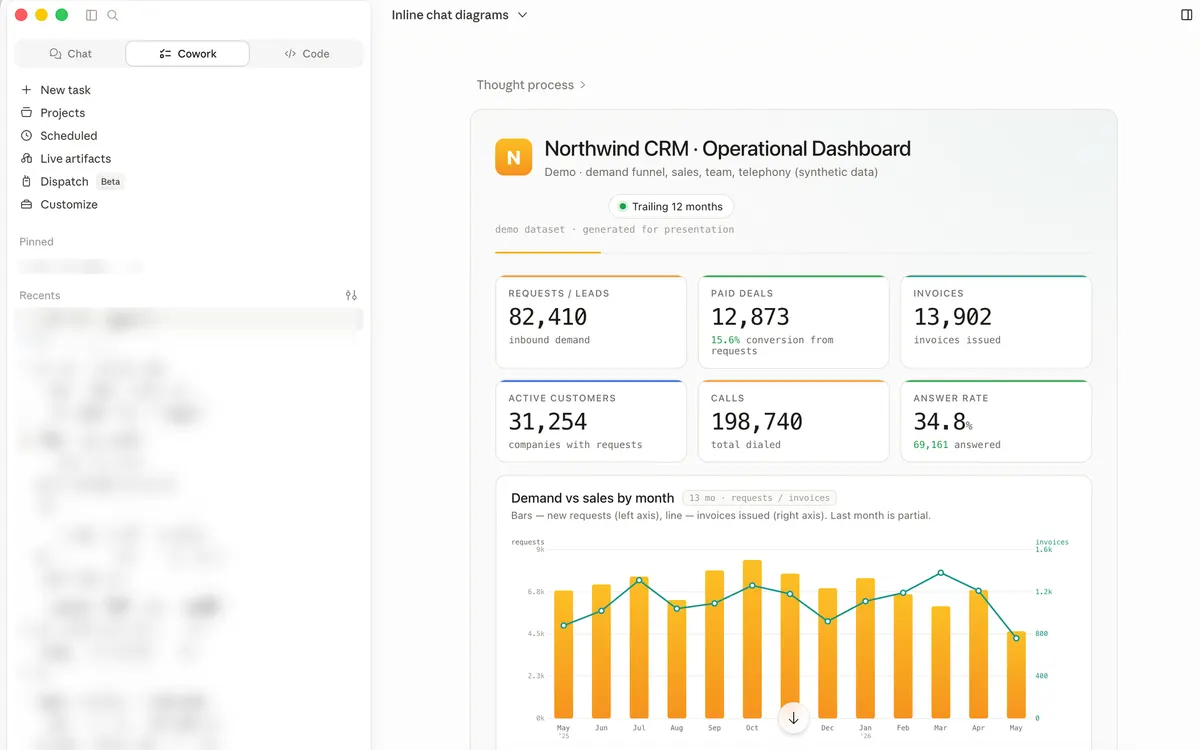Click the demo dataset caption text
The width and height of the screenshot is (1200, 750).
point(614,230)
